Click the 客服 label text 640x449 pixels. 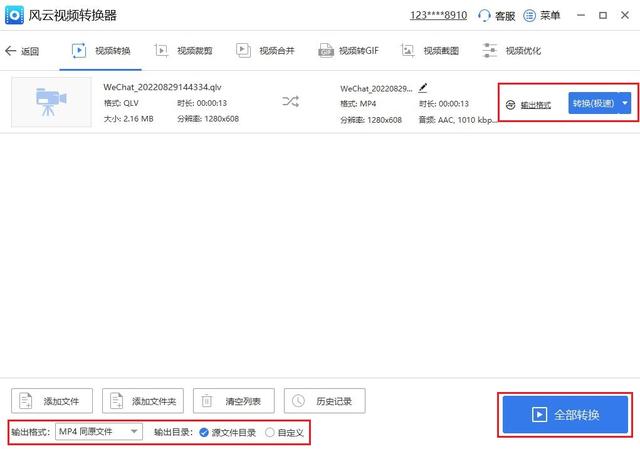click(x=505, y=16)
